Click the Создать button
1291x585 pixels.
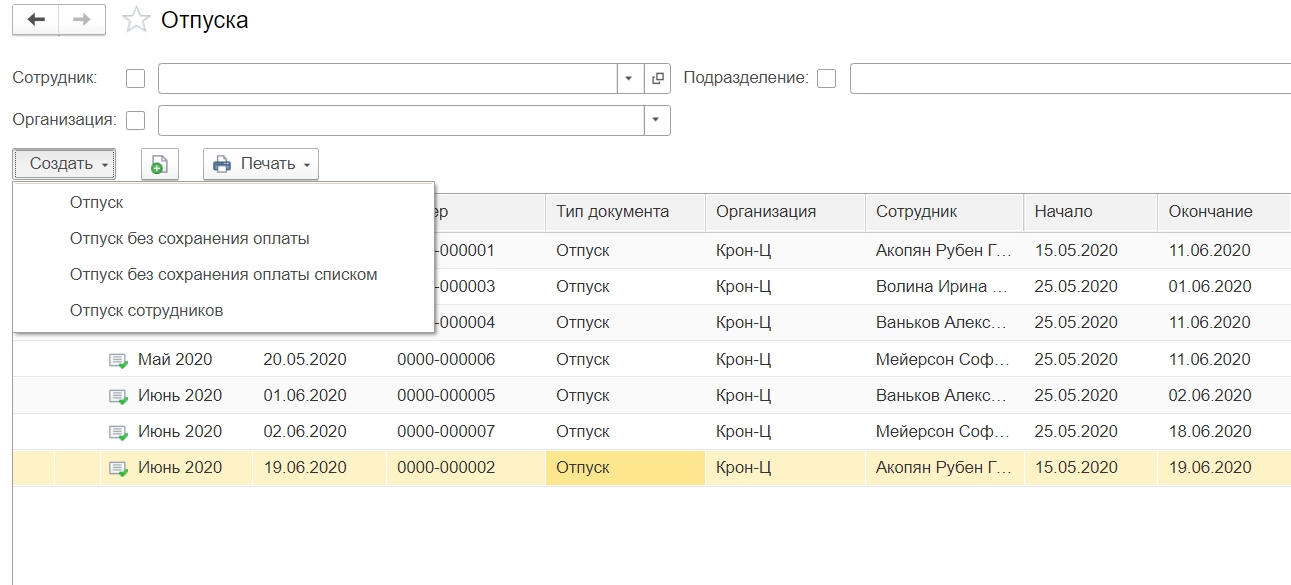coord(64,164)
